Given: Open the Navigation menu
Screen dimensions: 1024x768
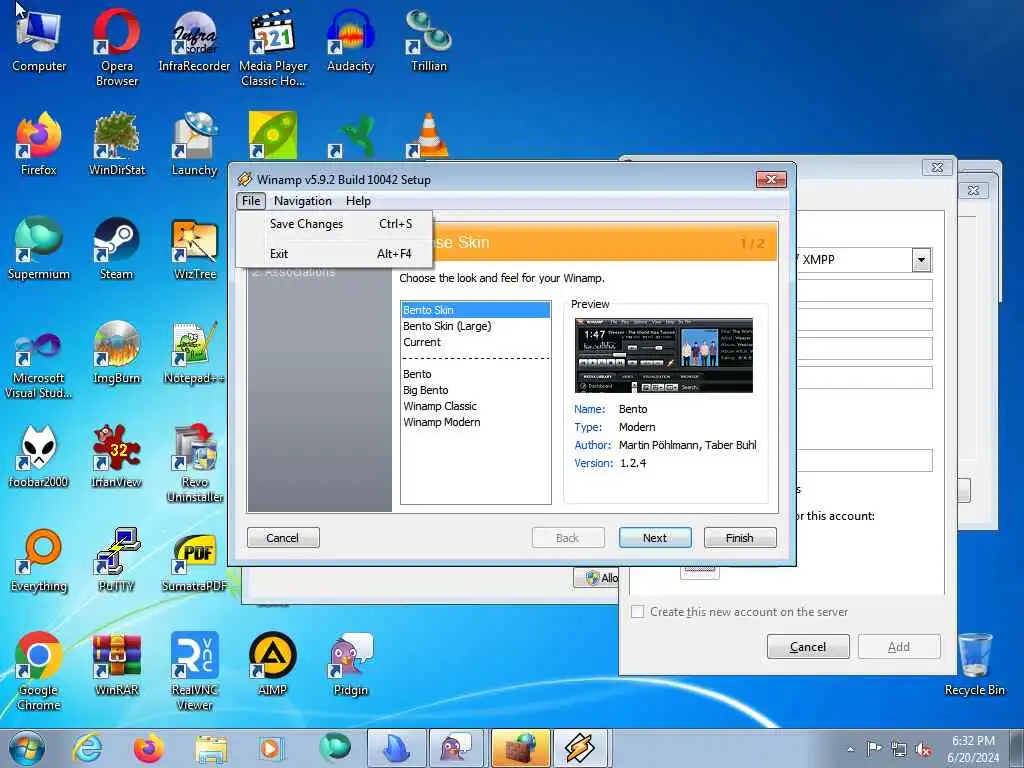Looking at the screenshot, I should pyautogui.click(x=302, y=200).
